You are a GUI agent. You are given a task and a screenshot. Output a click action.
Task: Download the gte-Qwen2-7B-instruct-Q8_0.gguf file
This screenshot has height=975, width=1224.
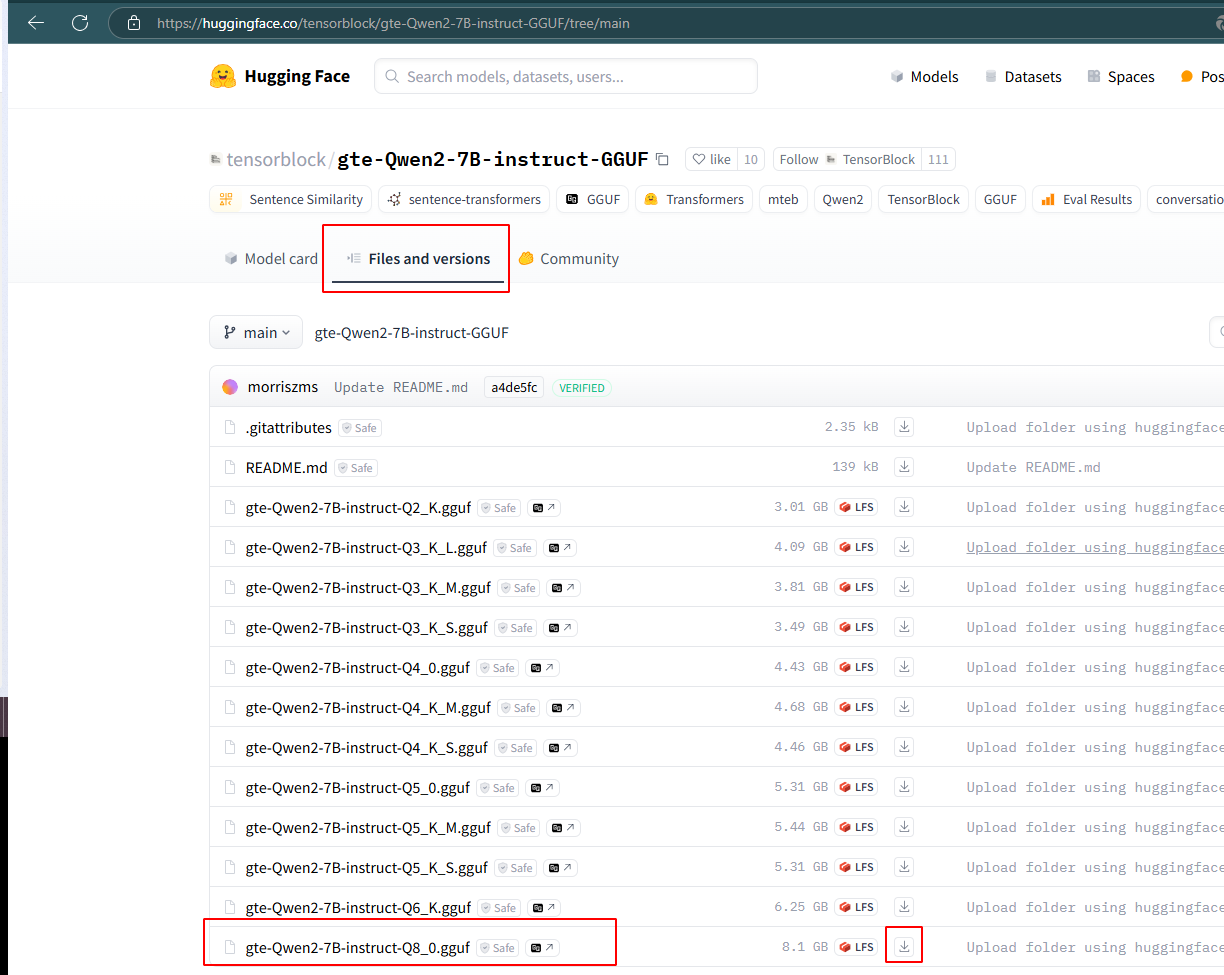(903, 946)
